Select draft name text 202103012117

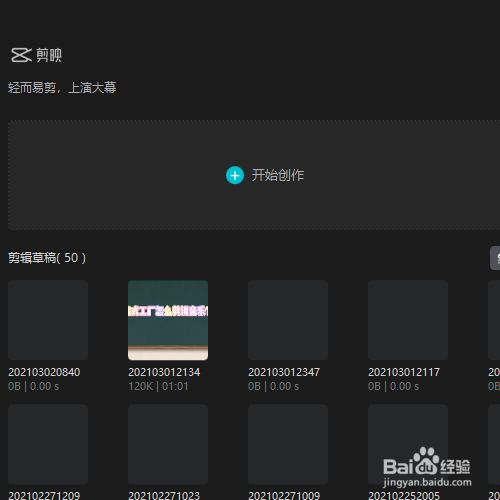coord(404,372)
